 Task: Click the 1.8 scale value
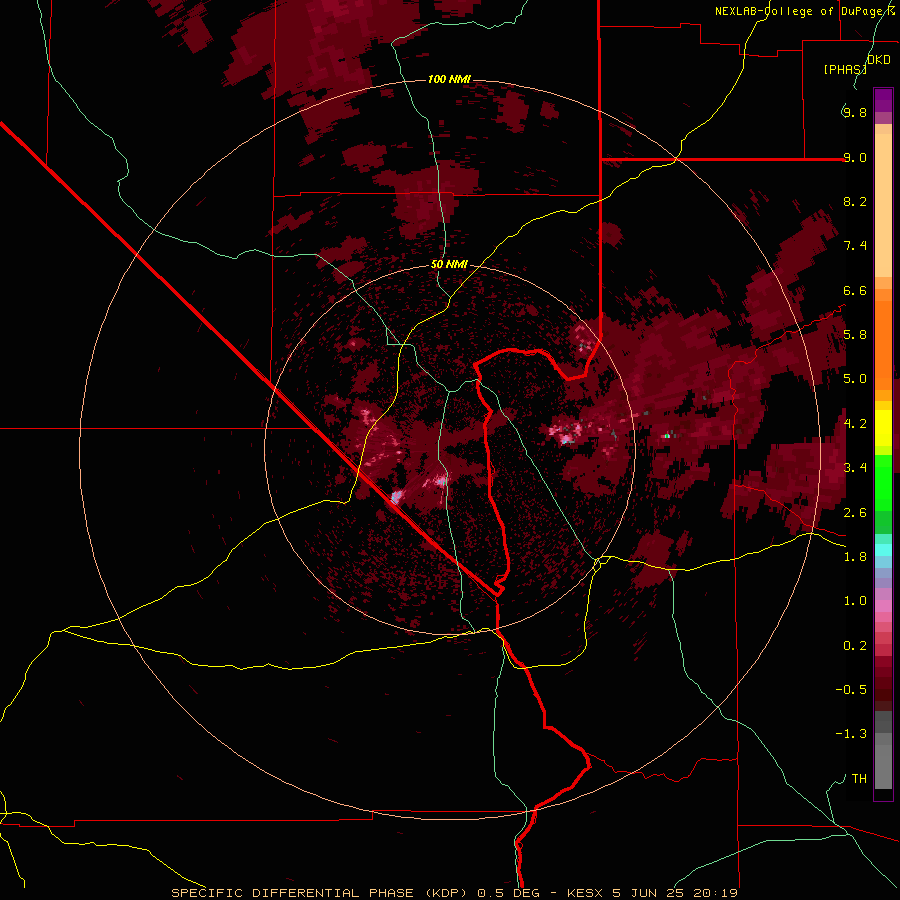pos(854,557)
